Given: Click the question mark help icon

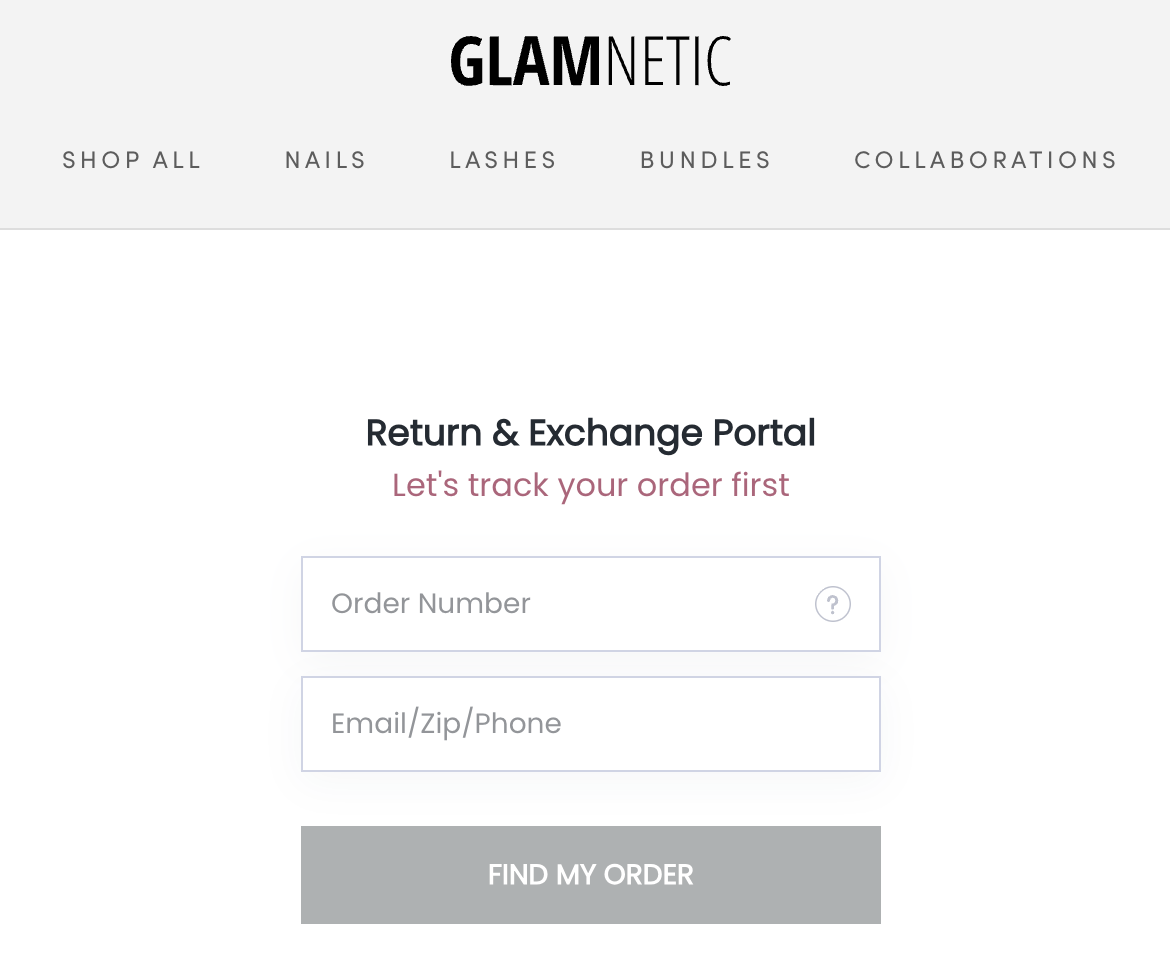Looking at the screenshot, I should point(832,604).
